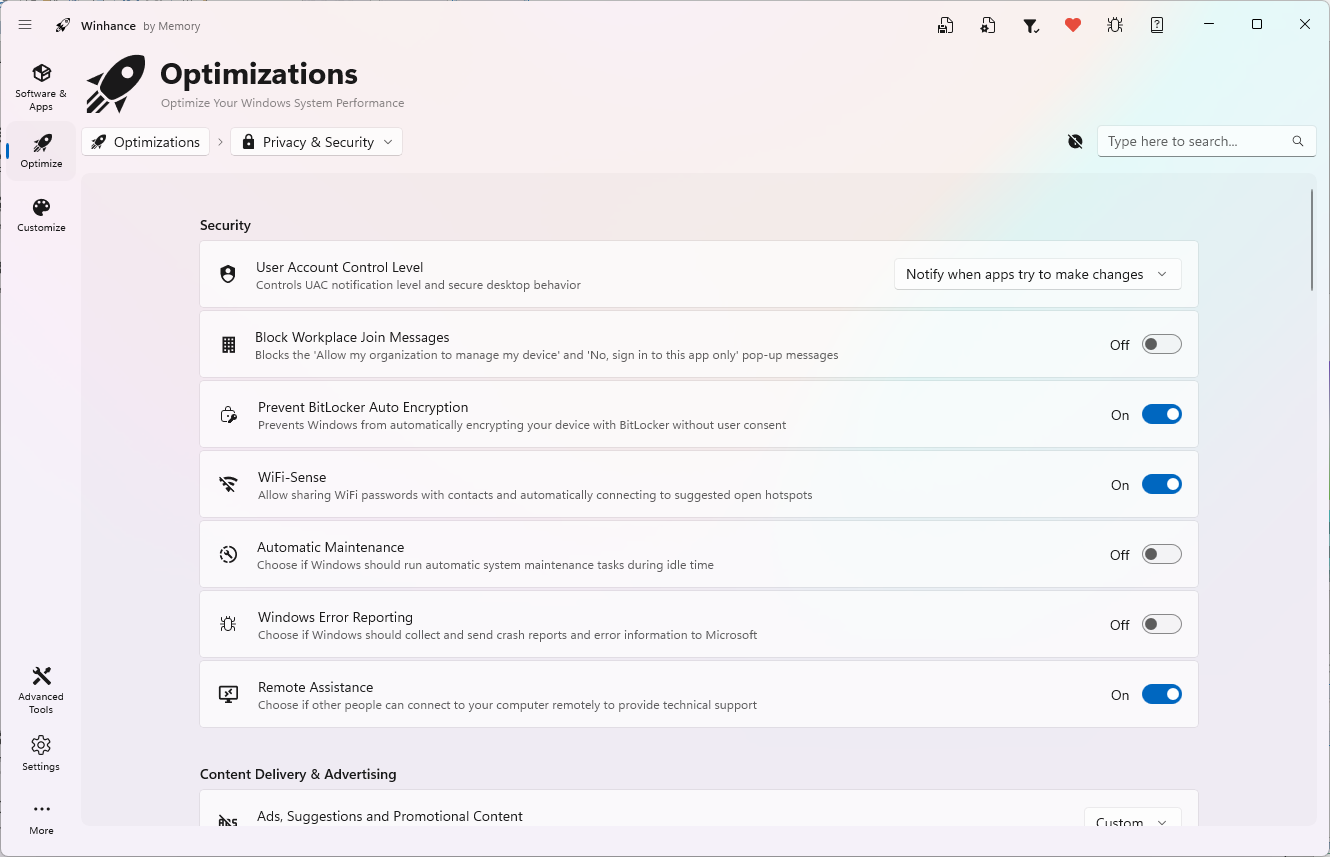Enable Block Workplace Join Messages toggle
1330x857 pixels.
[1161, 344]
